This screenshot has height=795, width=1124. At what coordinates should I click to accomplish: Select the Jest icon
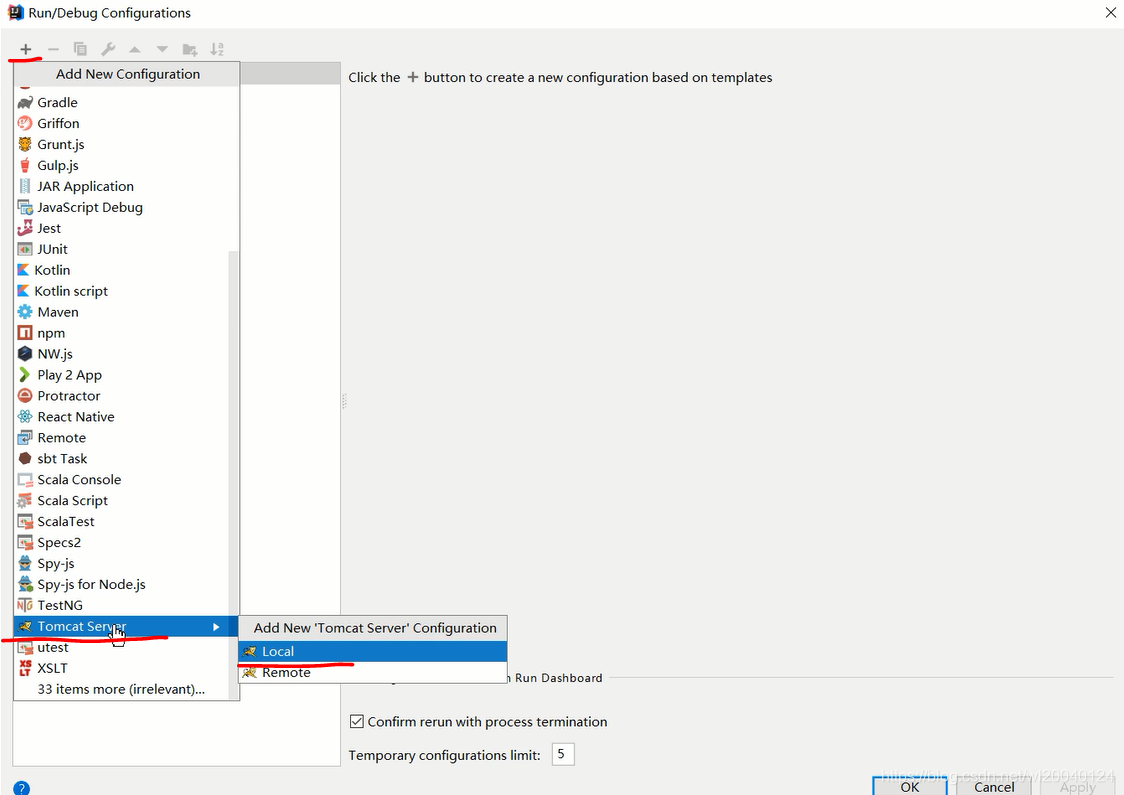25,228
